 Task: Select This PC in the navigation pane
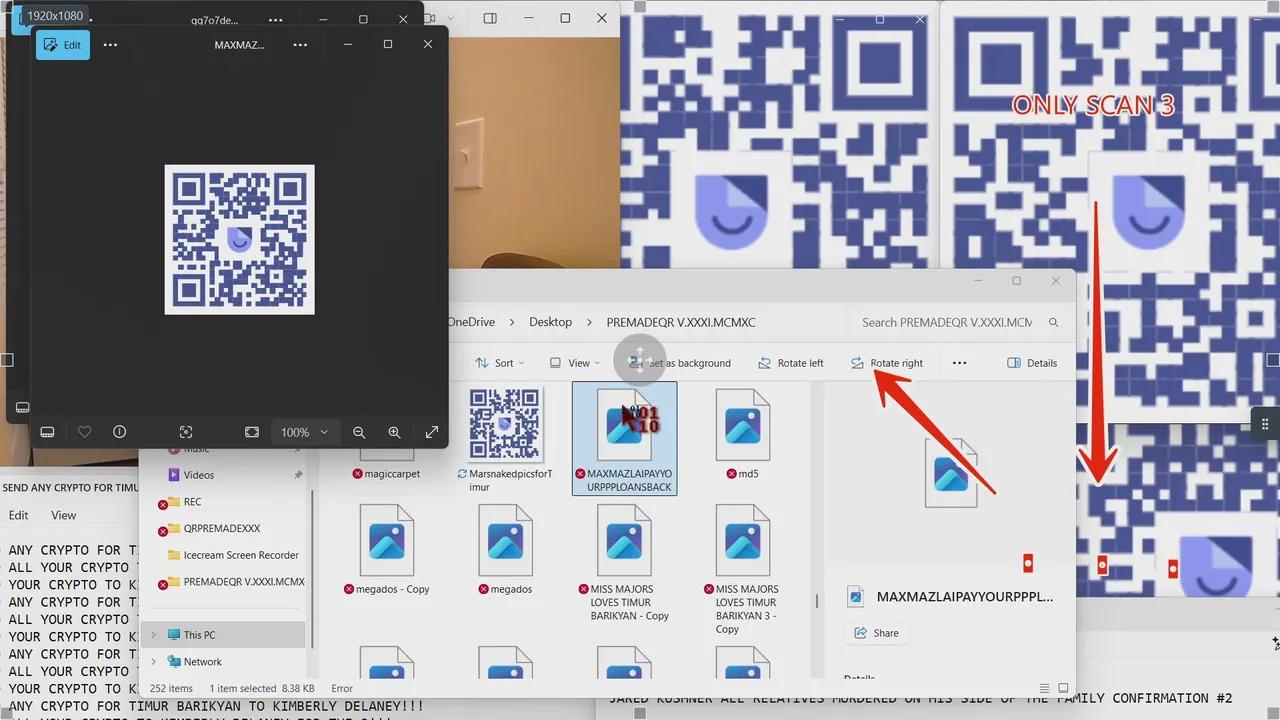[x=198, y=635]
